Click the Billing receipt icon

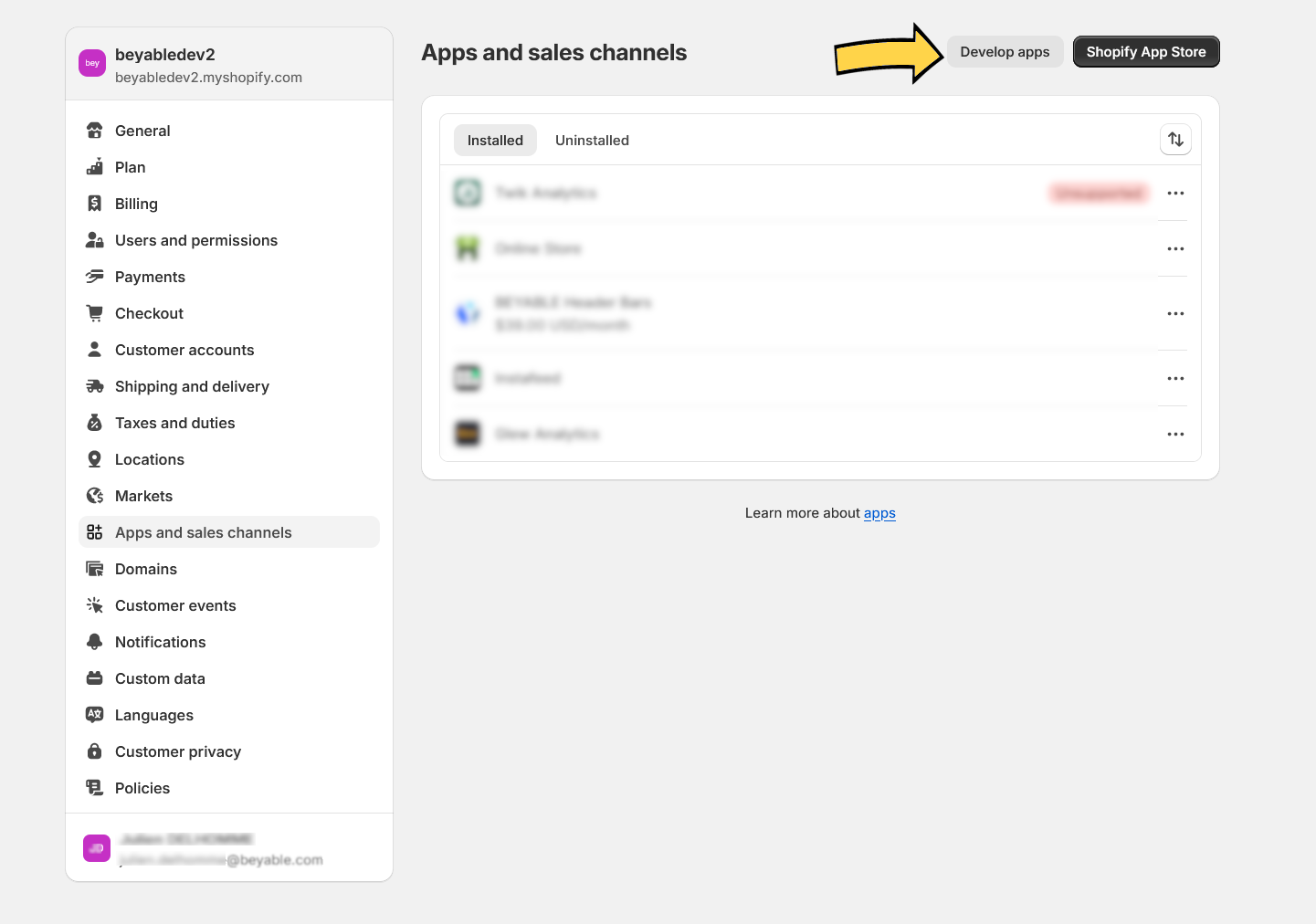pos(94,204)
